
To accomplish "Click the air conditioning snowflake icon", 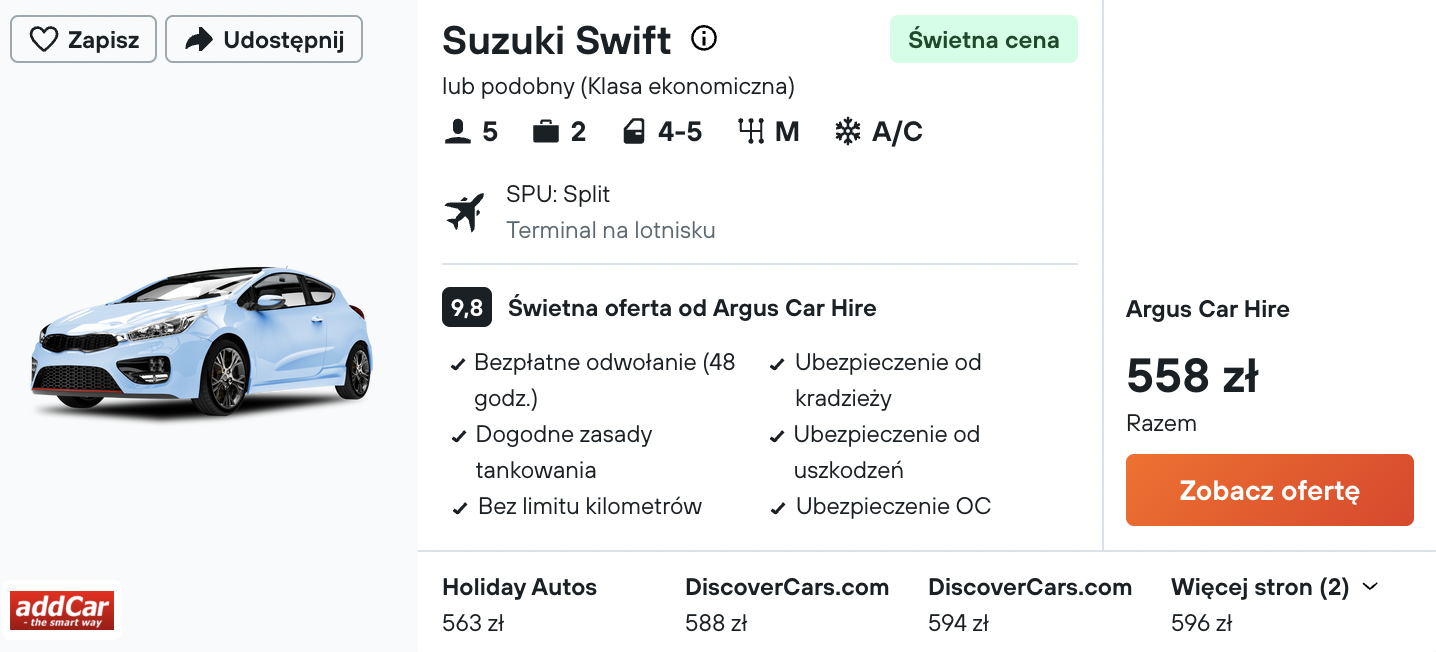I will pos(848,132).
